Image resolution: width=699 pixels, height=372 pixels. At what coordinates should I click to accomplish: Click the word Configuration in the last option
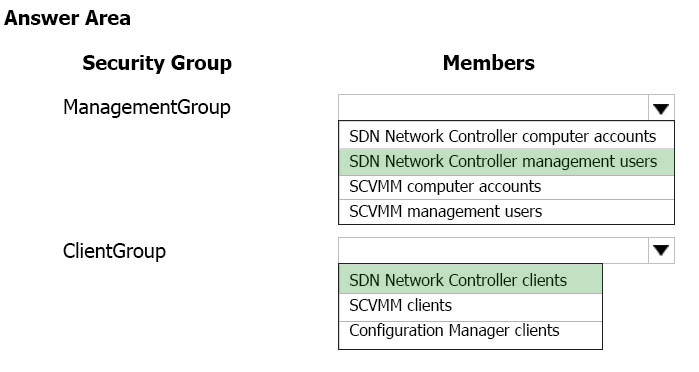[x=396, y=331]
